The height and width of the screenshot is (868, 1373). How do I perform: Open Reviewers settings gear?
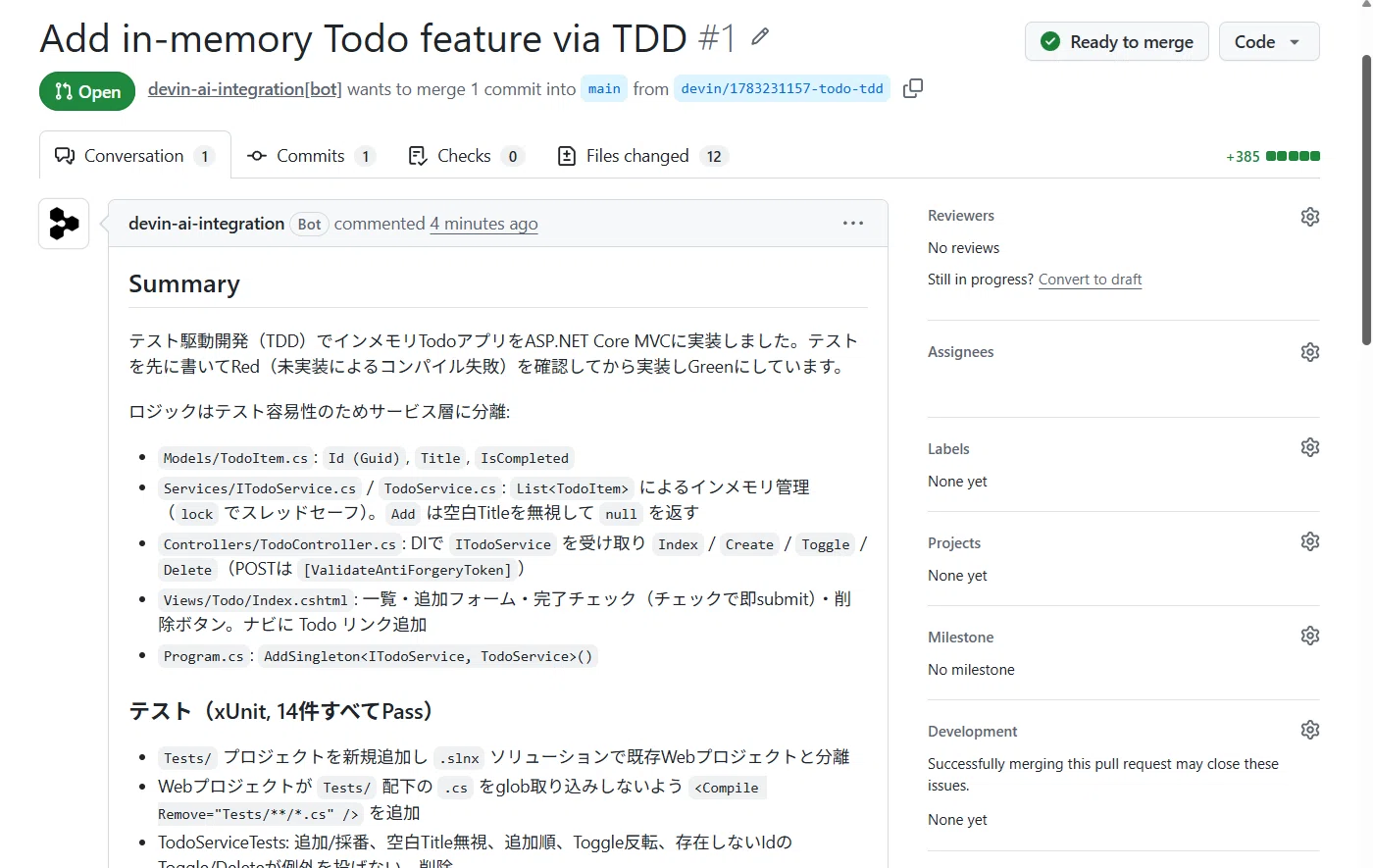pyautogui.click(x=1310, y=217)
